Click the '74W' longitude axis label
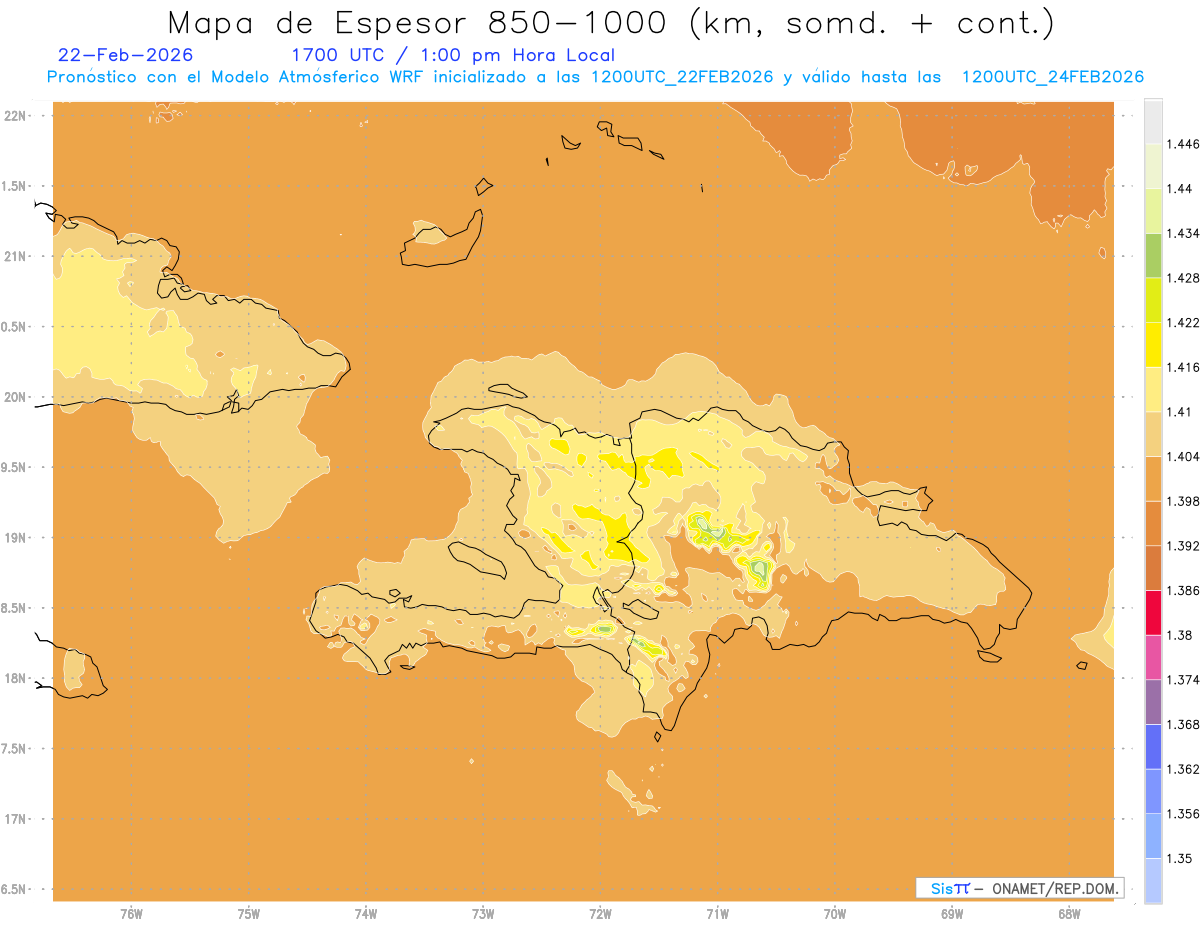This screenshot has height=927, width=1200. click(366, 914)
